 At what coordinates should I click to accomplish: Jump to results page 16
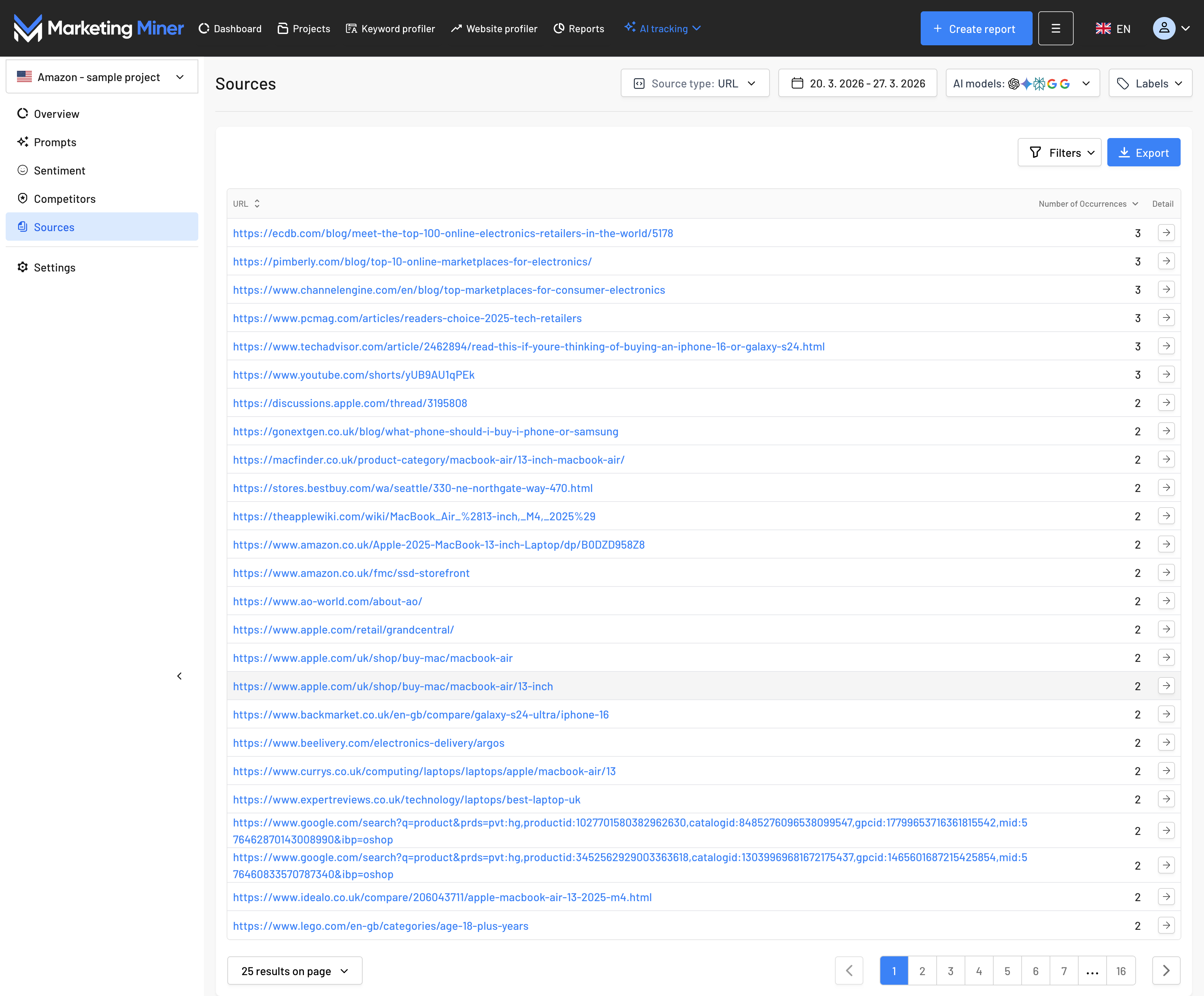(x=1120, y=971)
